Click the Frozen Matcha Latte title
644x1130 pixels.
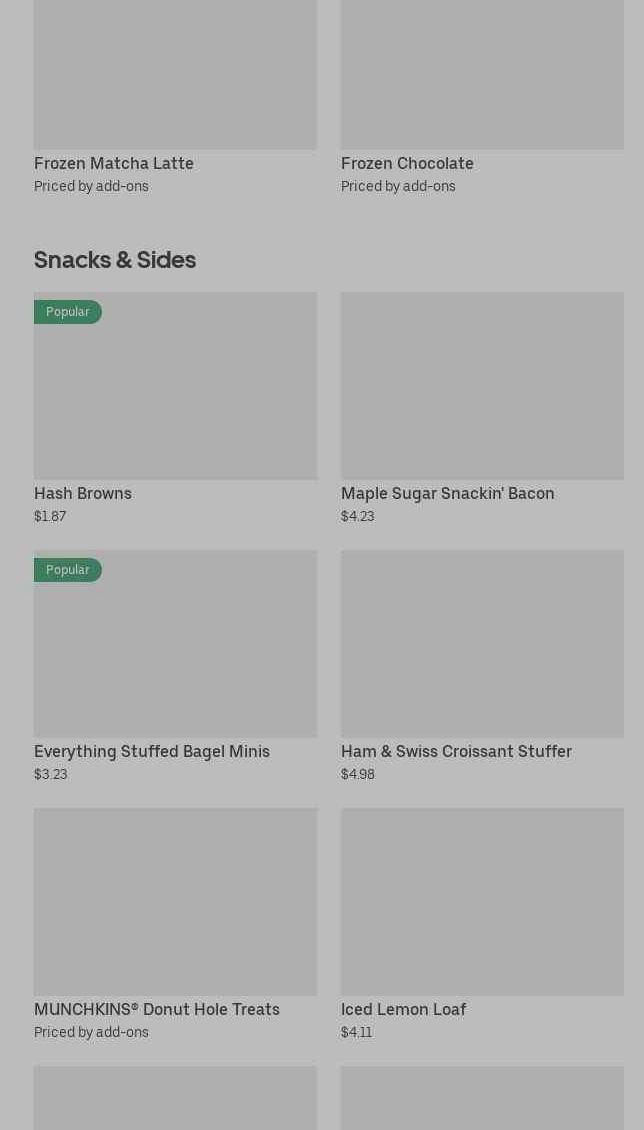(x=114, y=163)
